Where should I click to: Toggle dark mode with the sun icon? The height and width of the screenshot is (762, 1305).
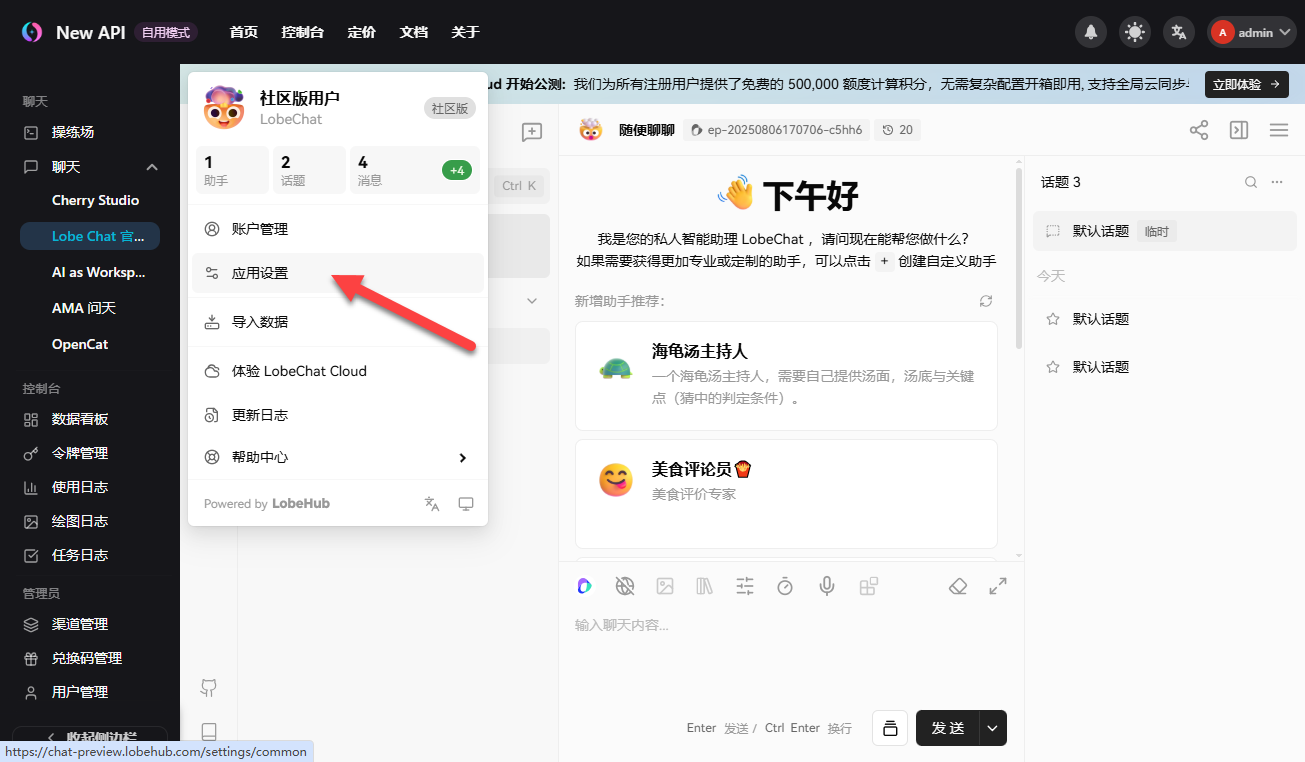point(1134,31)
